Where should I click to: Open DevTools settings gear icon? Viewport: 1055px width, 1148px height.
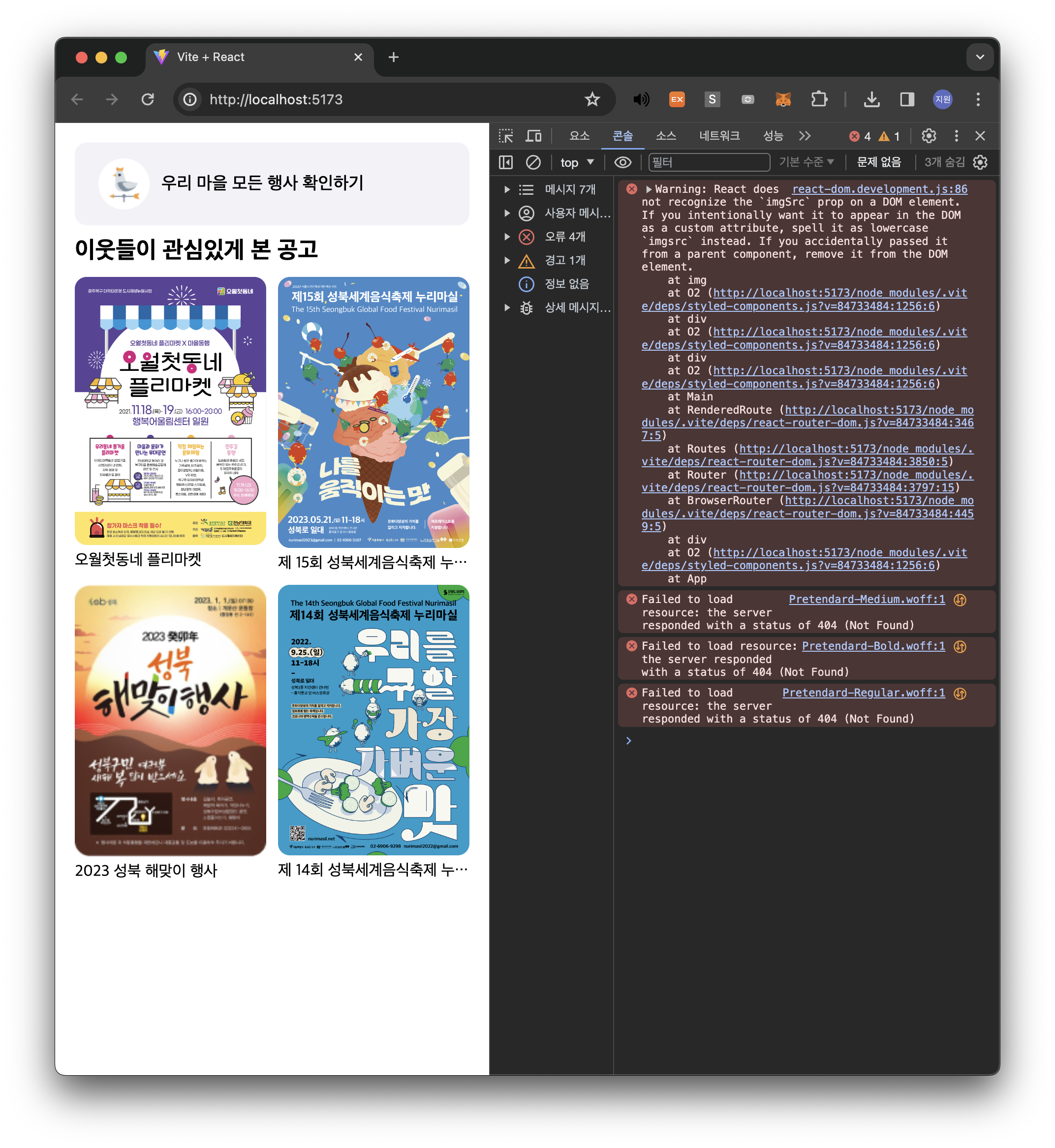point(929,136)
